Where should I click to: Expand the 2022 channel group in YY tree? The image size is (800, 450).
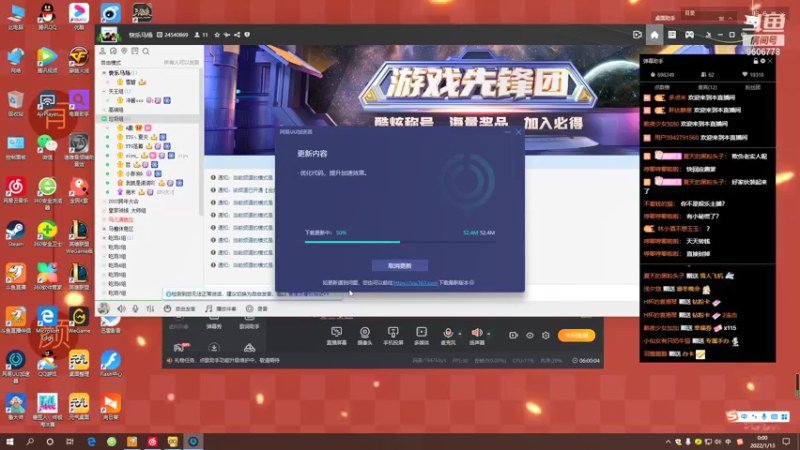pyautogui.click(x=105, y=201)
